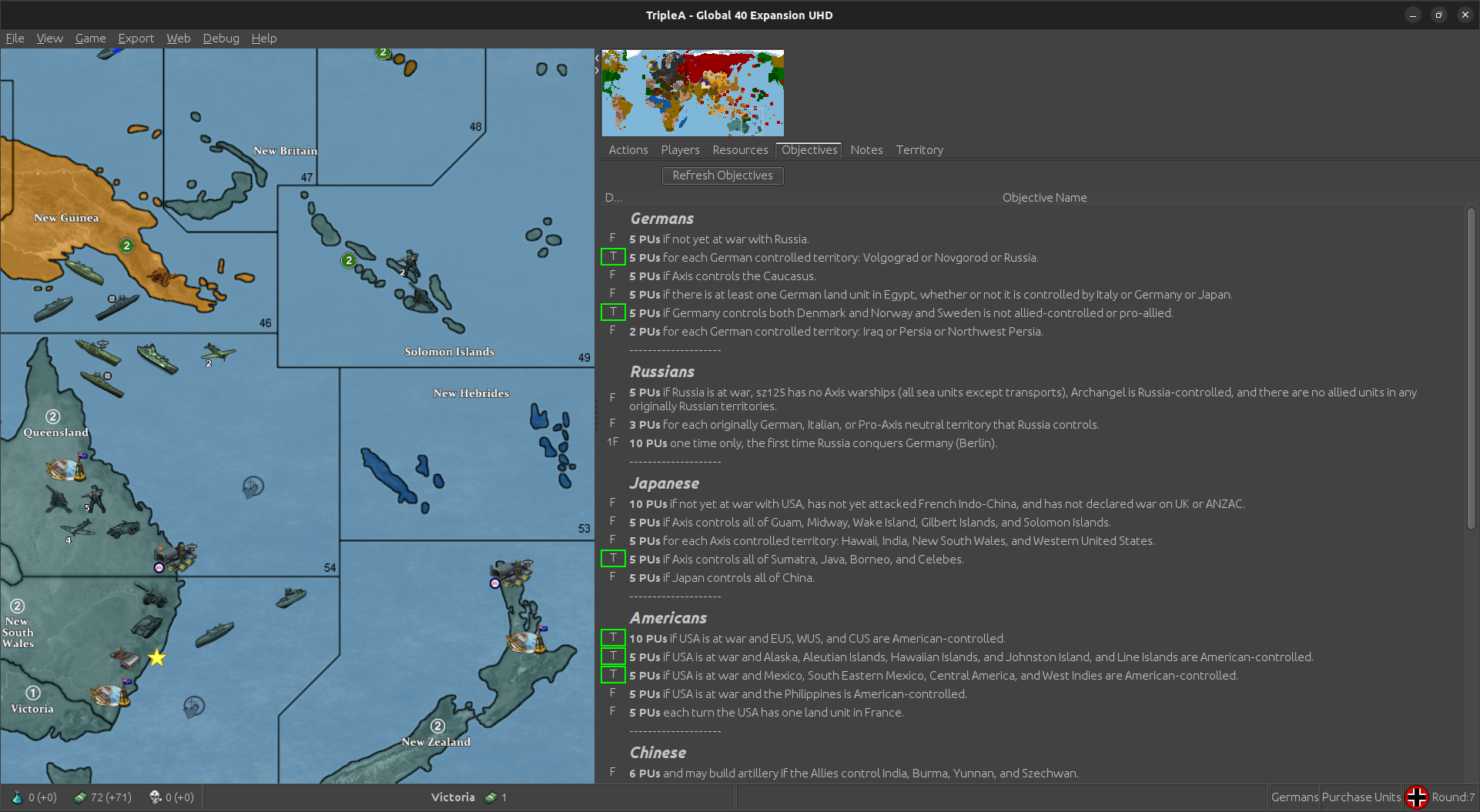Screen dimensions: 1480x812
Task: Click Germans Volgograd Novgorod Russia objective T indicator
Action: (613, 257)
